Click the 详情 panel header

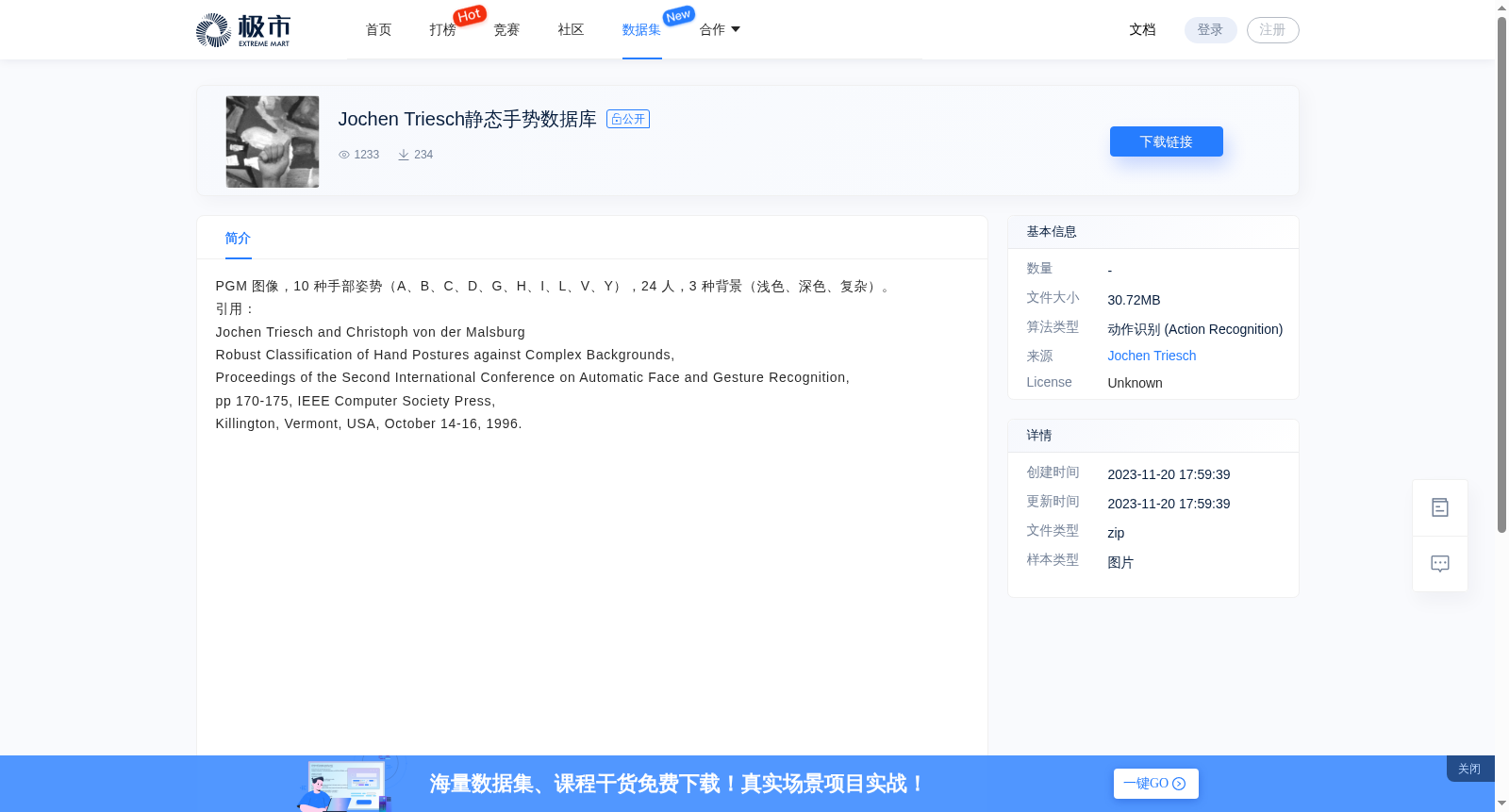tap(1153, 436)
